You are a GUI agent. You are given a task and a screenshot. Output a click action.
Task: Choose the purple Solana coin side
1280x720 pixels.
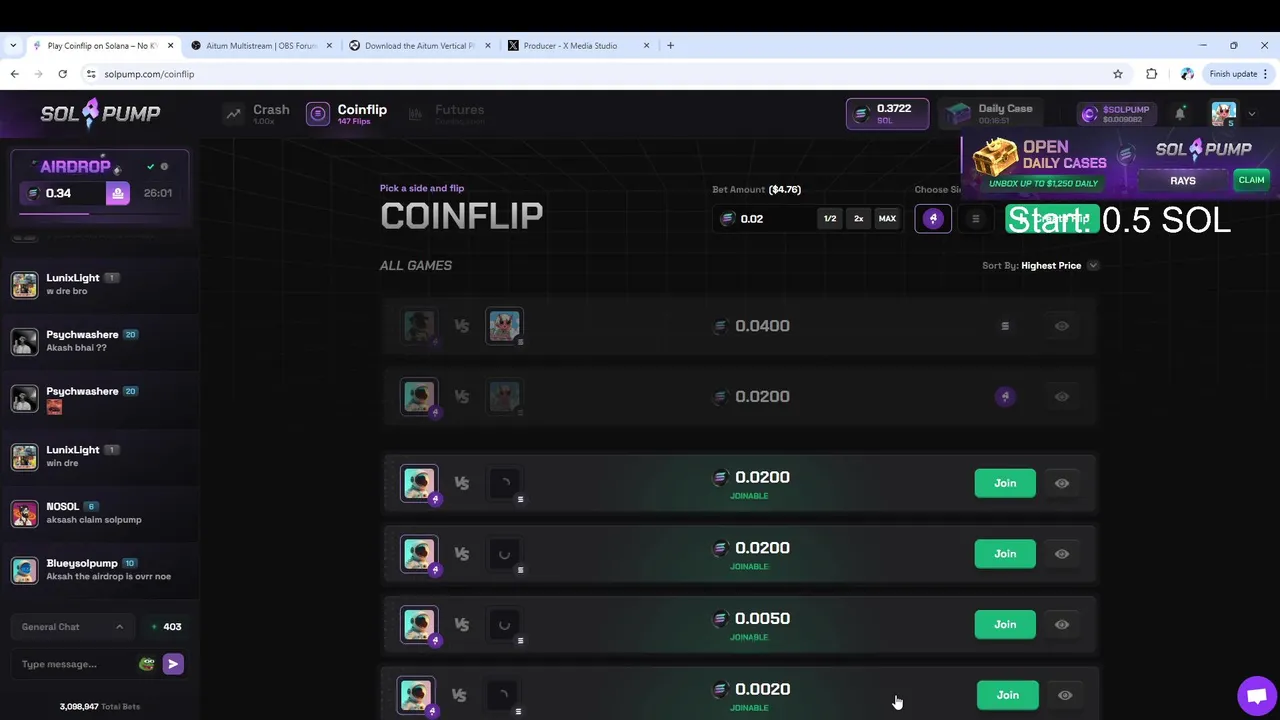[933, 219]
